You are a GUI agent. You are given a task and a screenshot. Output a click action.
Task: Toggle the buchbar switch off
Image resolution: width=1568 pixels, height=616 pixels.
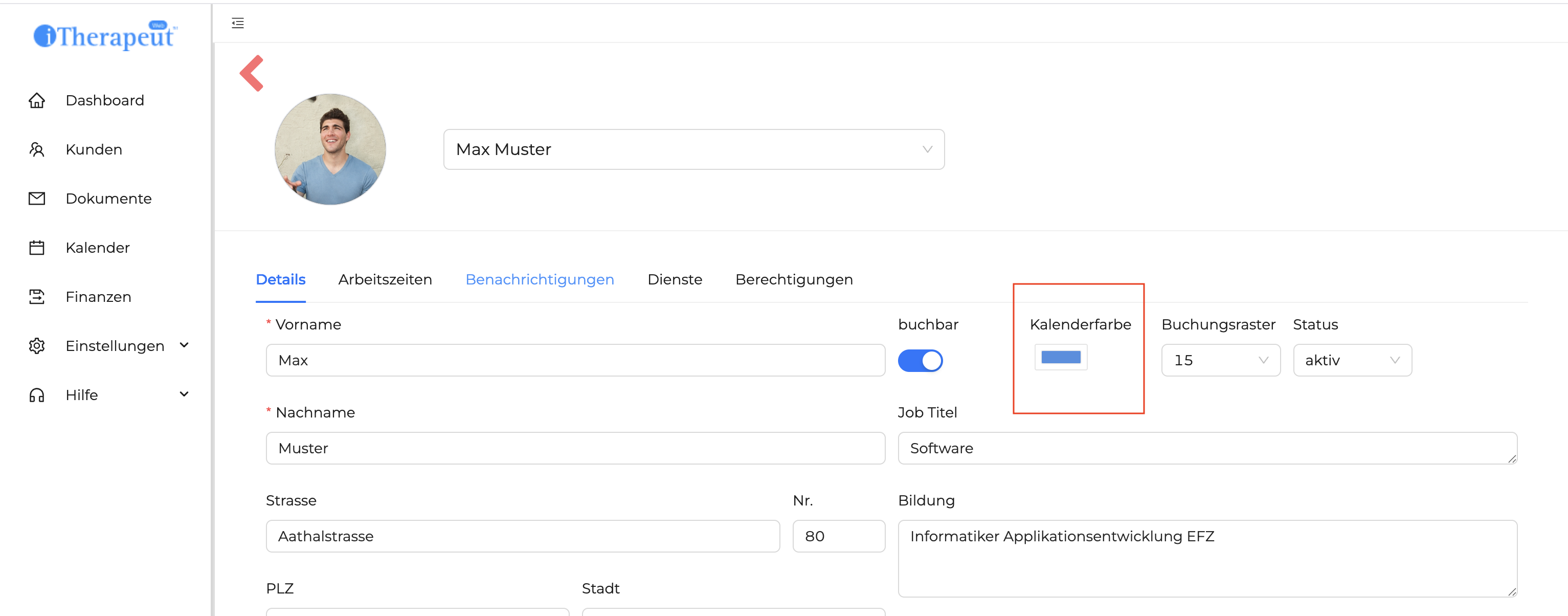coord(920,360)
